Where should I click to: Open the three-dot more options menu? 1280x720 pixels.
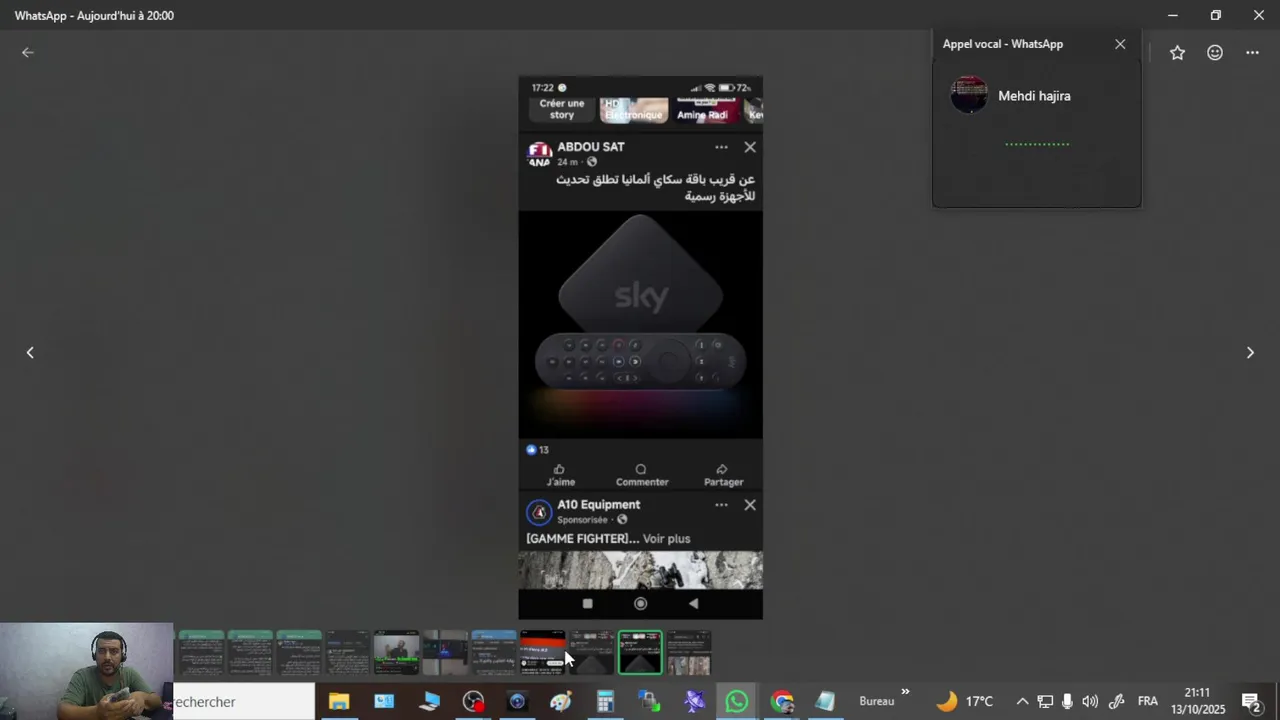(1252, 53)
